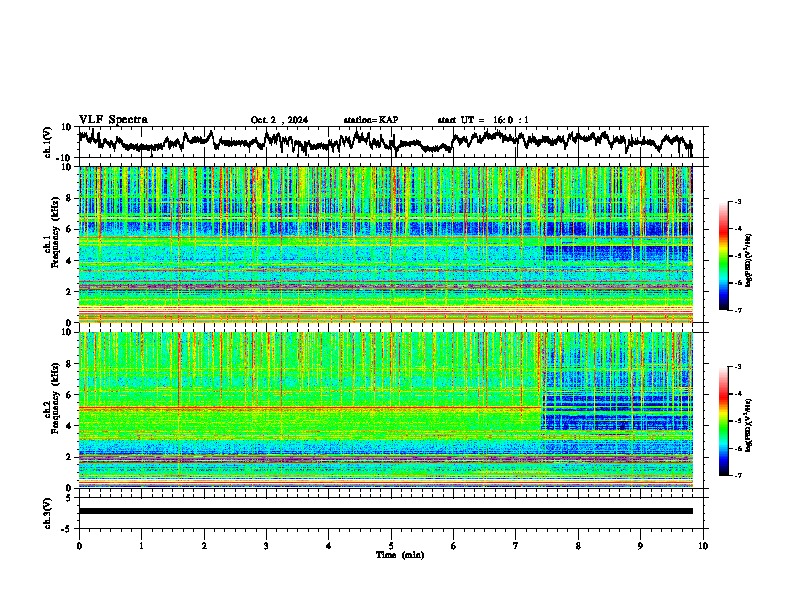Click the "ch.3(V)" axis label
Screen dimensions: 792x612
coord(48,513)
